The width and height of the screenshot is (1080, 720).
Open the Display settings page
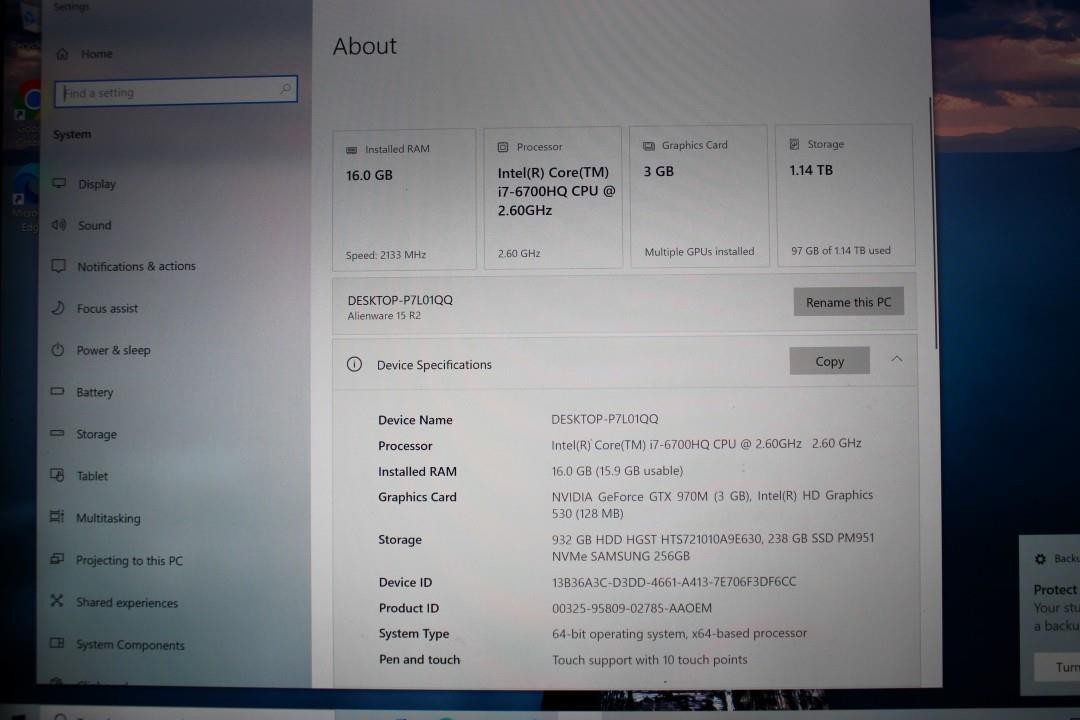97,184
